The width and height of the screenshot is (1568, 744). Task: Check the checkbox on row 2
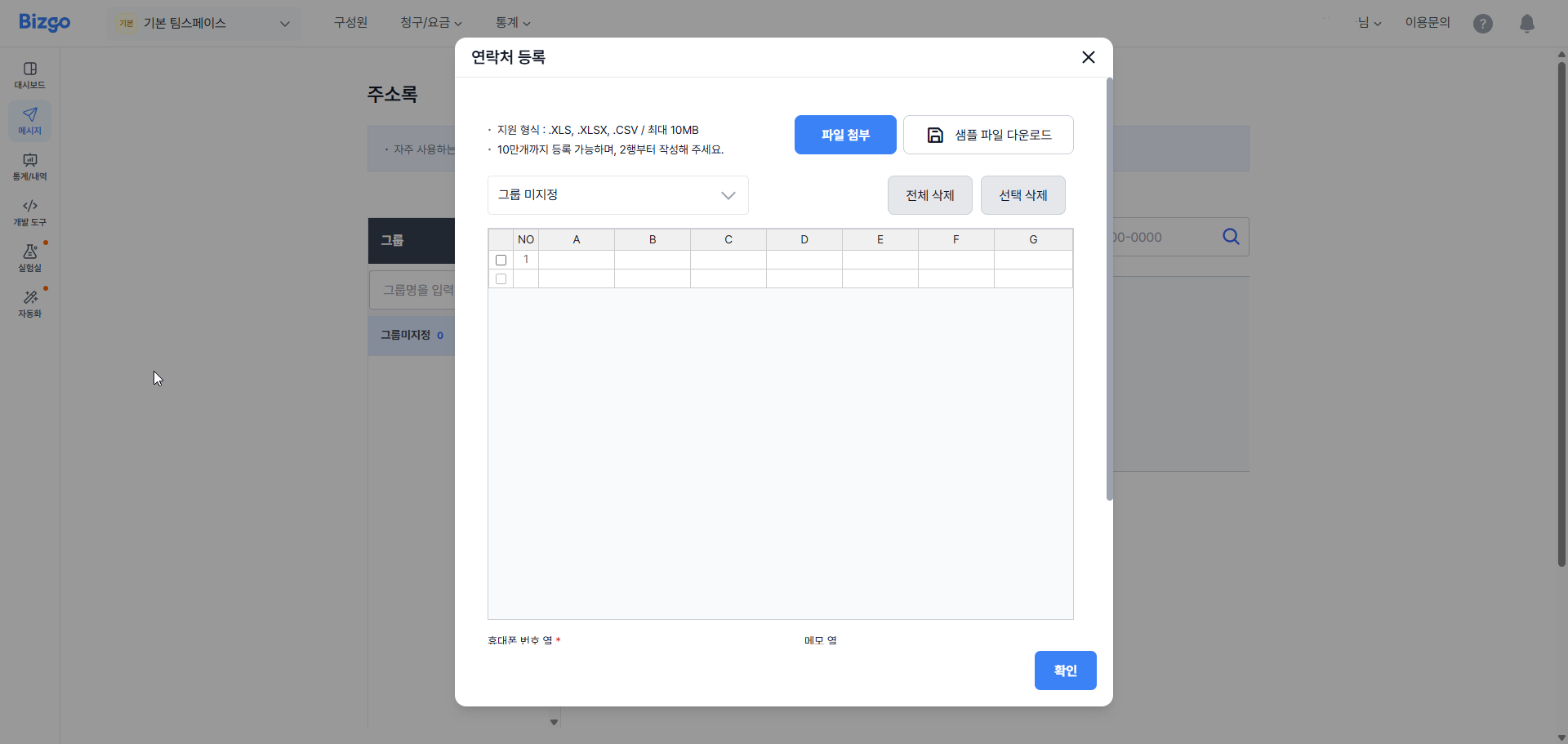click(x=501, y=278)
